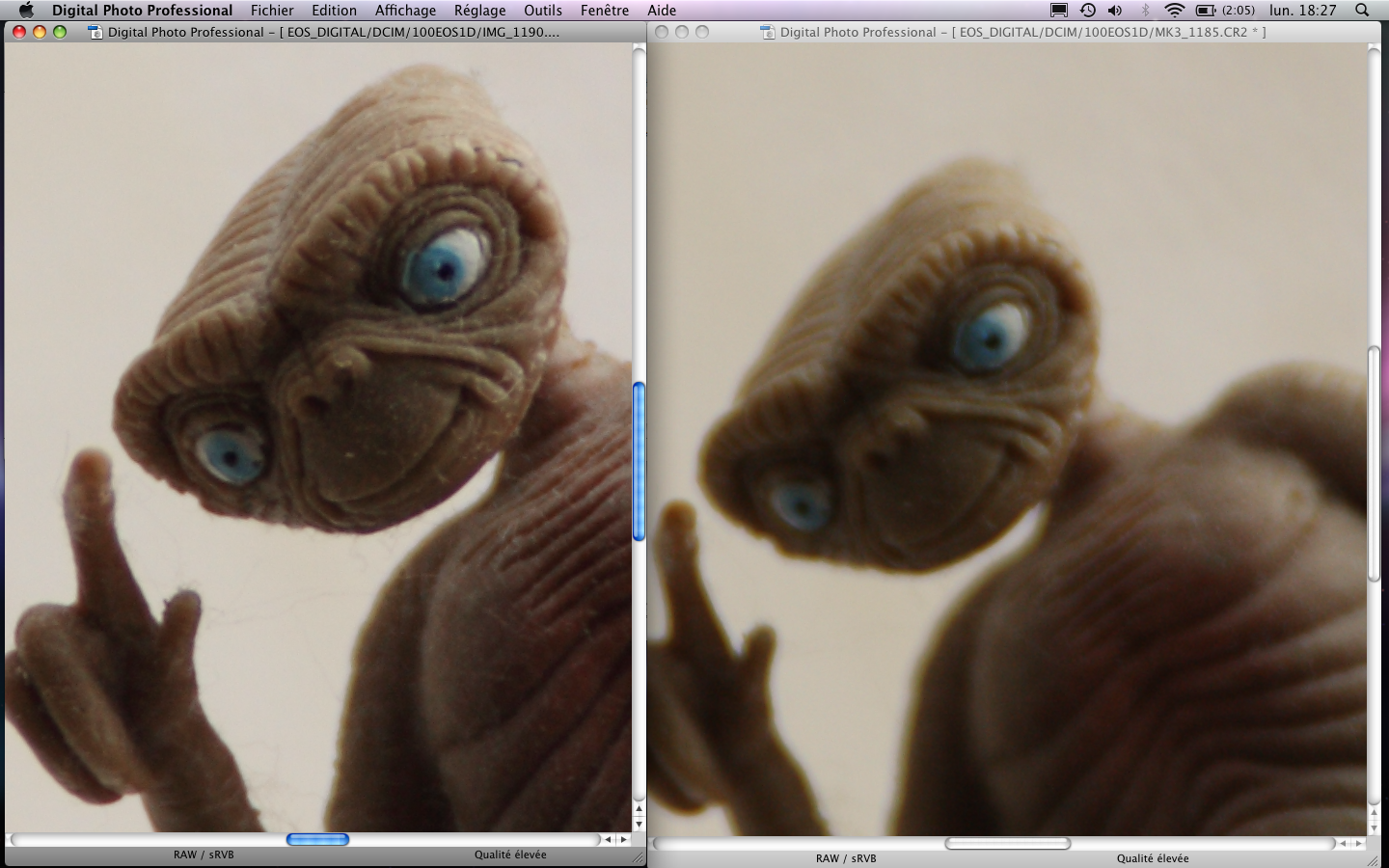Click the display mirroring icon in menu bar

1059,10
